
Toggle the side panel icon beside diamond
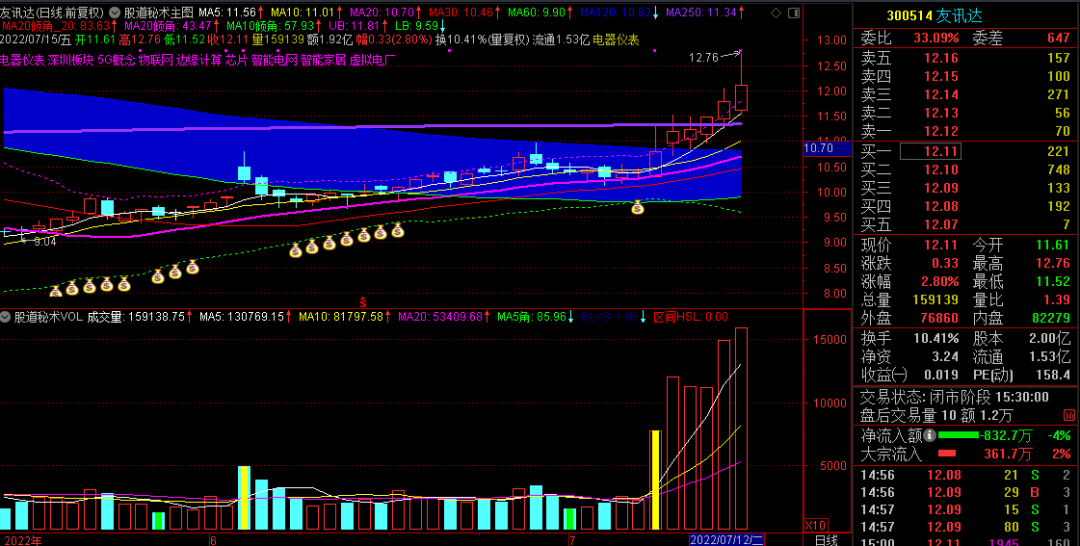pos(793,13)
